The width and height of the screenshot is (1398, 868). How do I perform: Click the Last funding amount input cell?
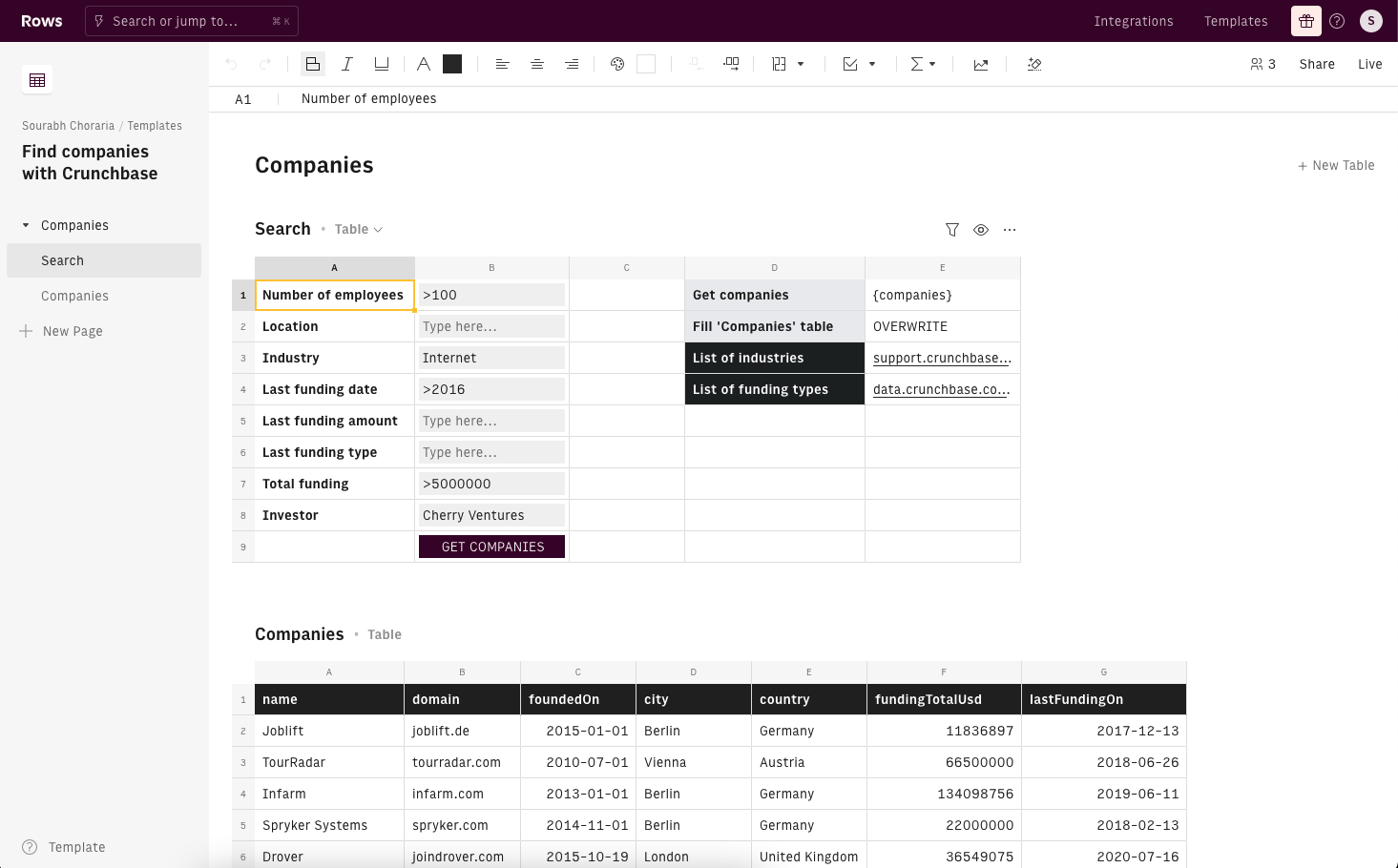click(x=492, y=421)
